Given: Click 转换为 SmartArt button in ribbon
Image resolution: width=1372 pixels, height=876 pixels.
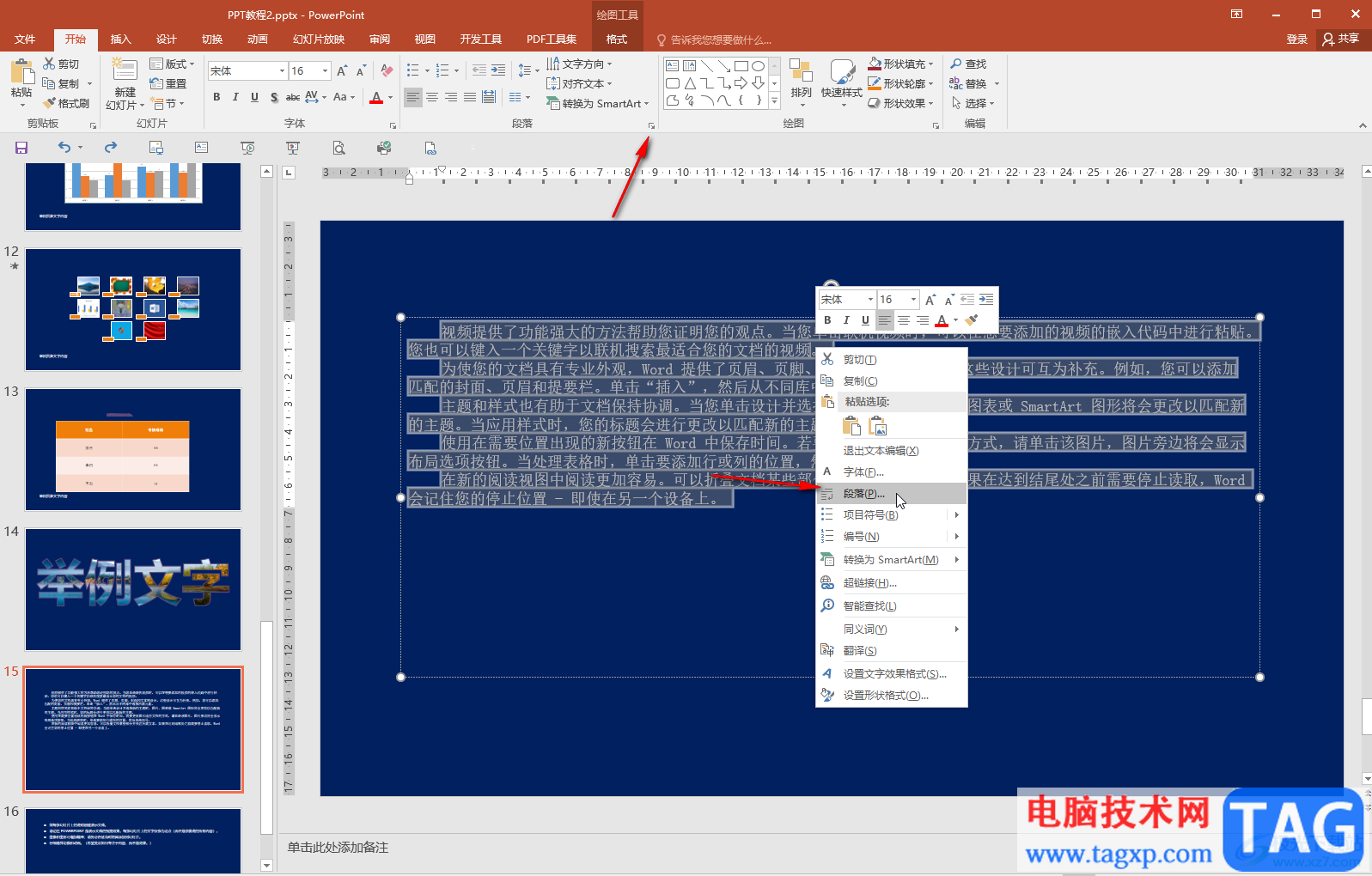Looking at the screenshot, I should pos(597,103).
